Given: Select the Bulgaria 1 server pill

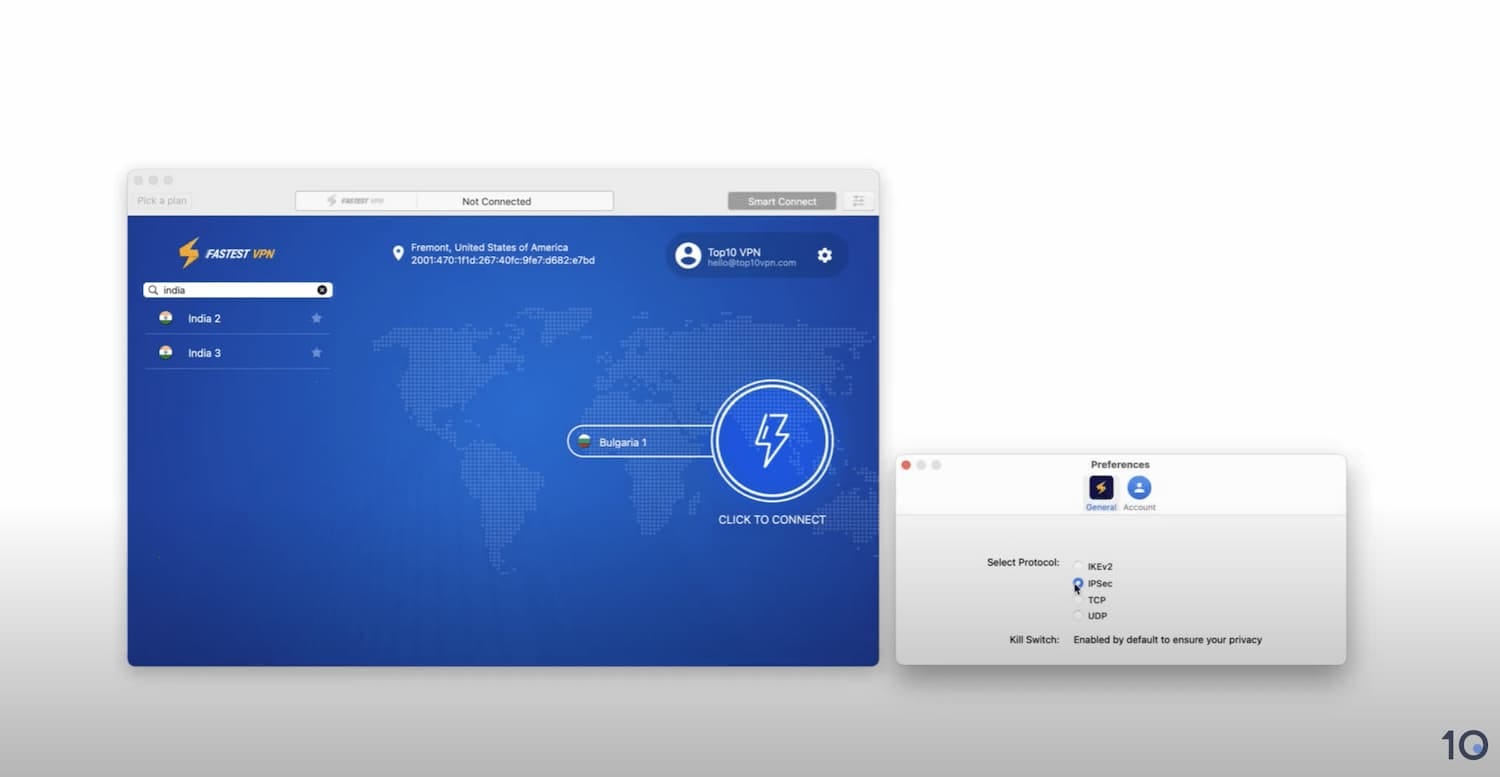Looking at the screenshot, I should tap(641, 442).
